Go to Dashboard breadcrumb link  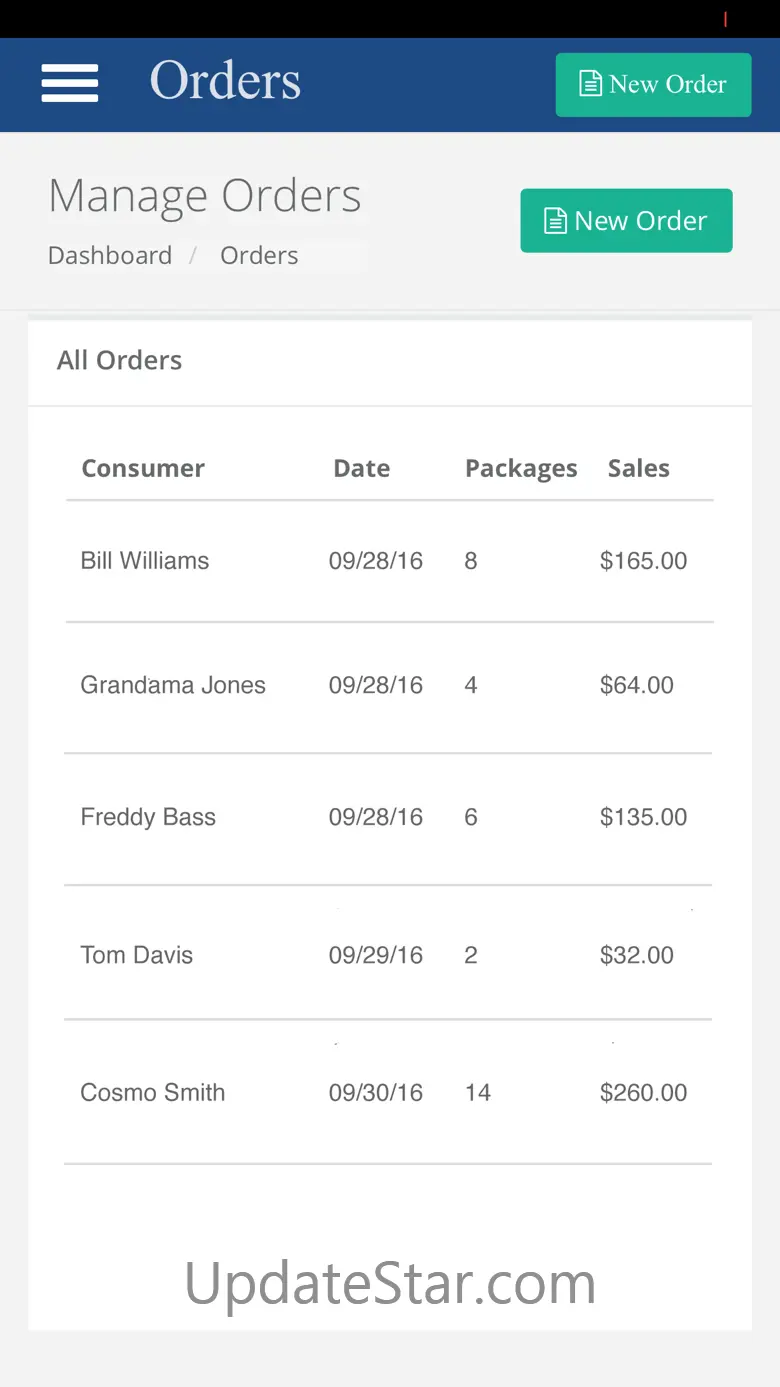[x=110, y=256]
